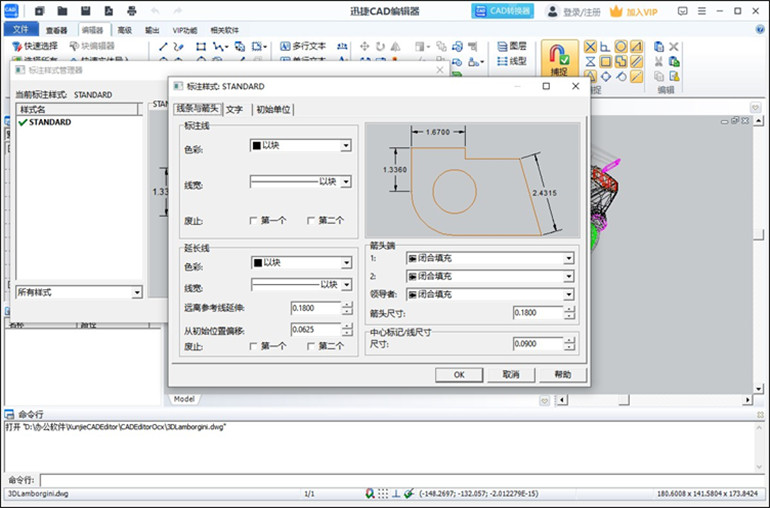Open the hamburger menu icon in title bar

(x=702, y=11)
